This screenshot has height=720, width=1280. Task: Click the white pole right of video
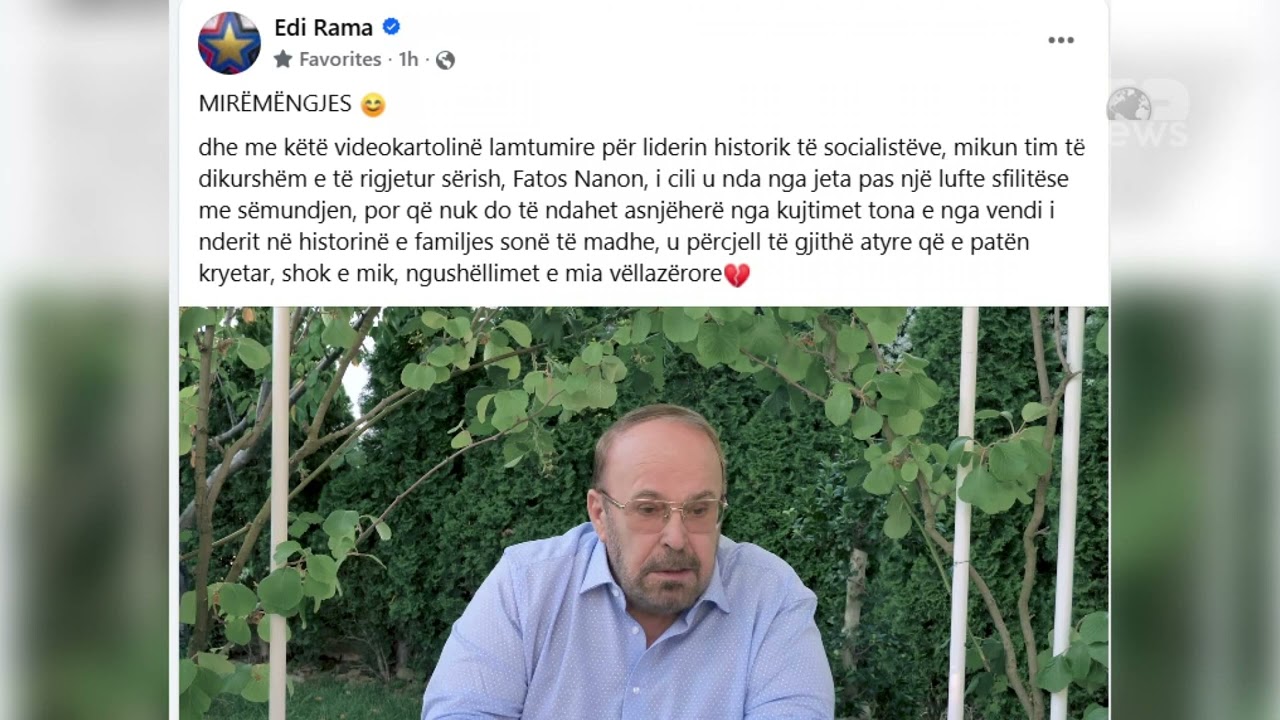pyautogui.click(x=1068, y=513)
